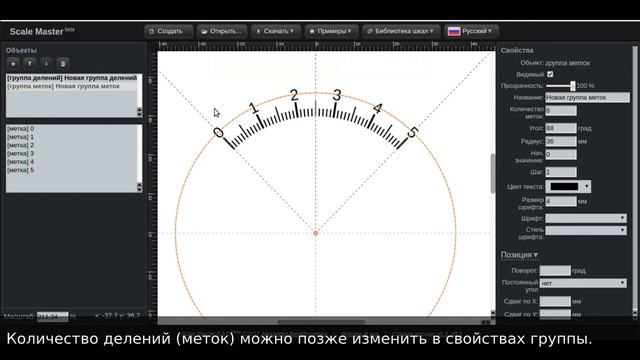Click the Шаг input field

click(x=561, y=172)
